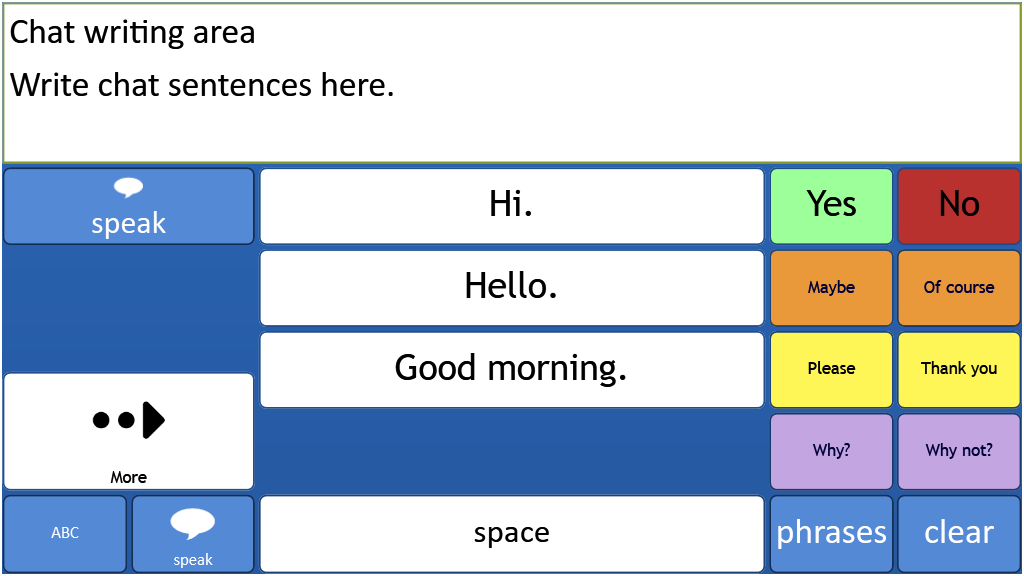Click the large speak button with bubble icon
The height and width of the screenshot is (576, 1024).
128,206
